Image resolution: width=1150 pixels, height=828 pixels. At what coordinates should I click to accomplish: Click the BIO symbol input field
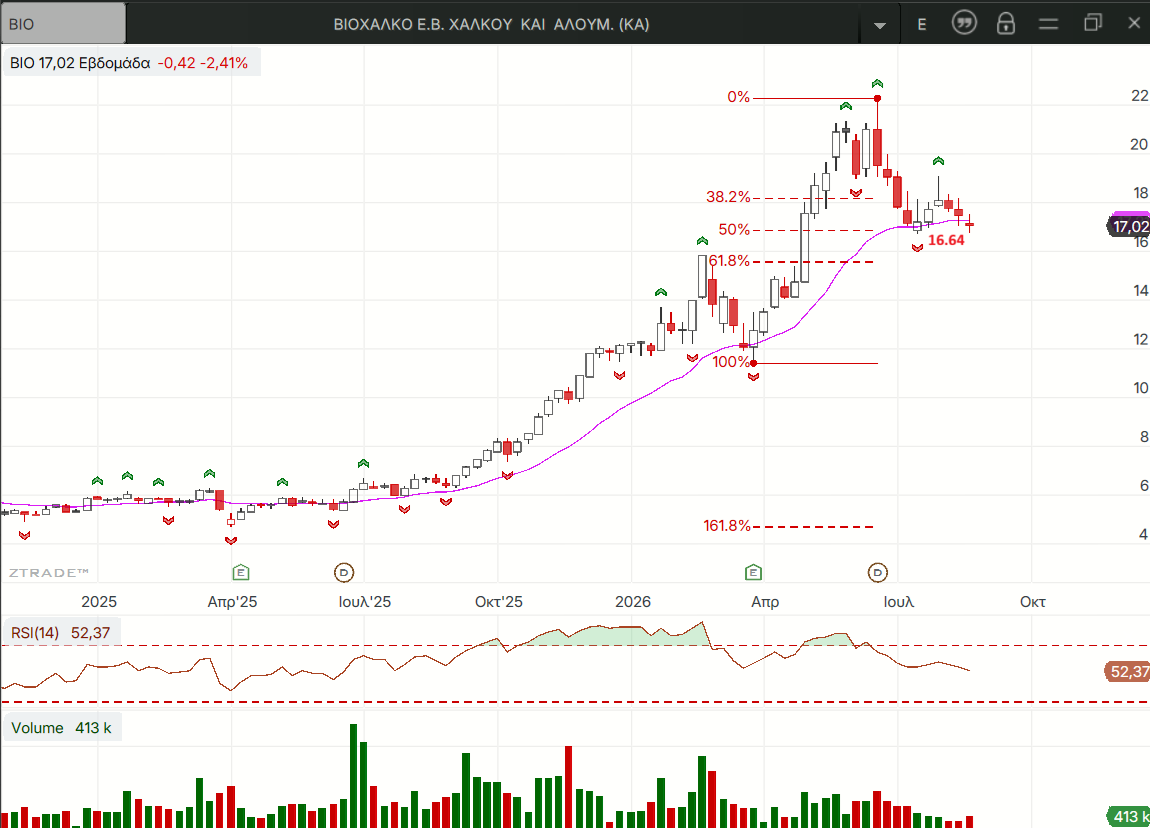tap(63, 23)
